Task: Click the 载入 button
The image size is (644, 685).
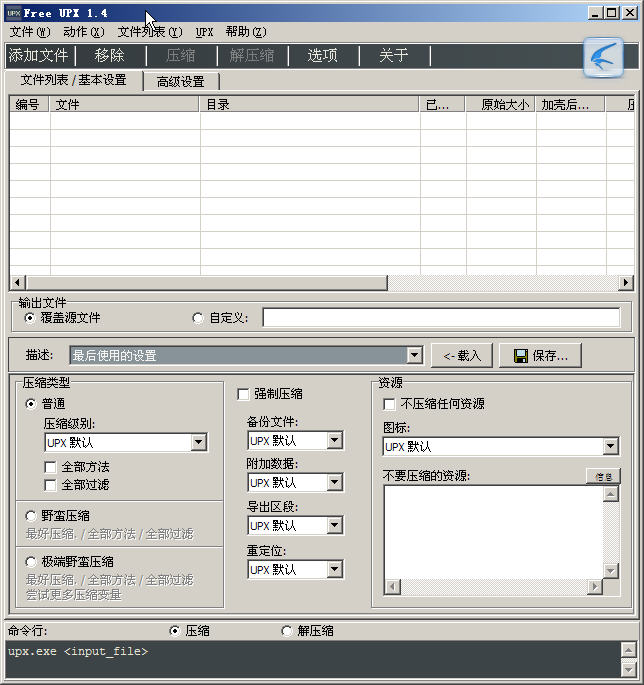Action: click(462, 355)
